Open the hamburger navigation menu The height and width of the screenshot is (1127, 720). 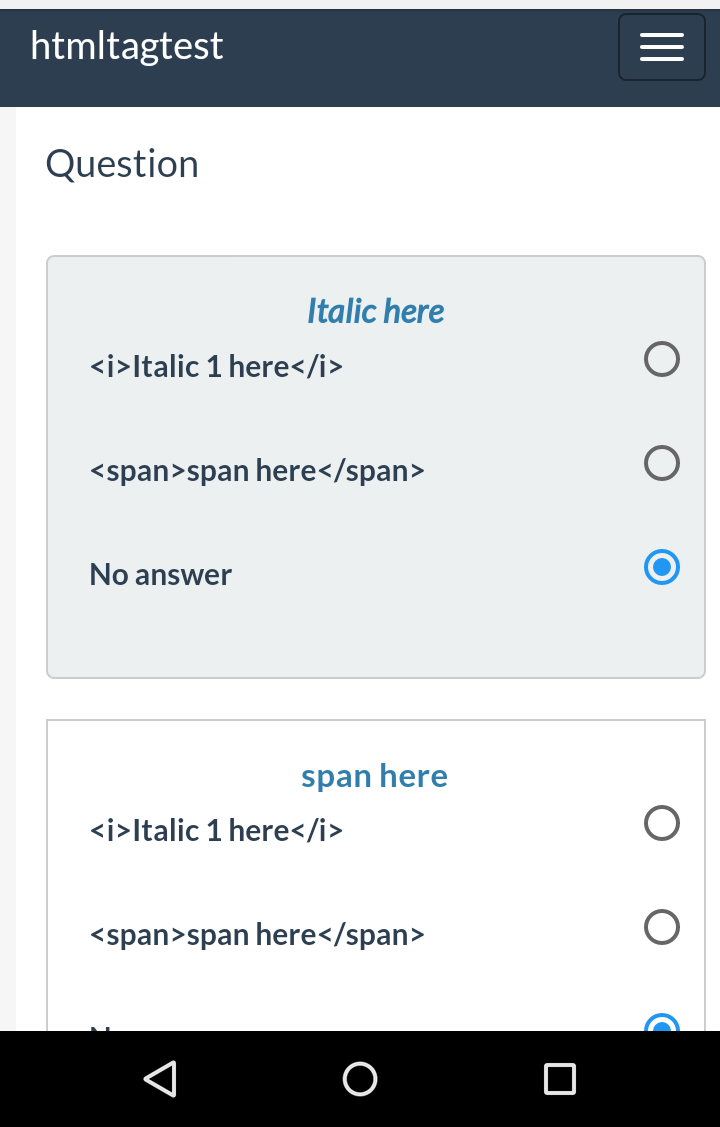point(661,47)
